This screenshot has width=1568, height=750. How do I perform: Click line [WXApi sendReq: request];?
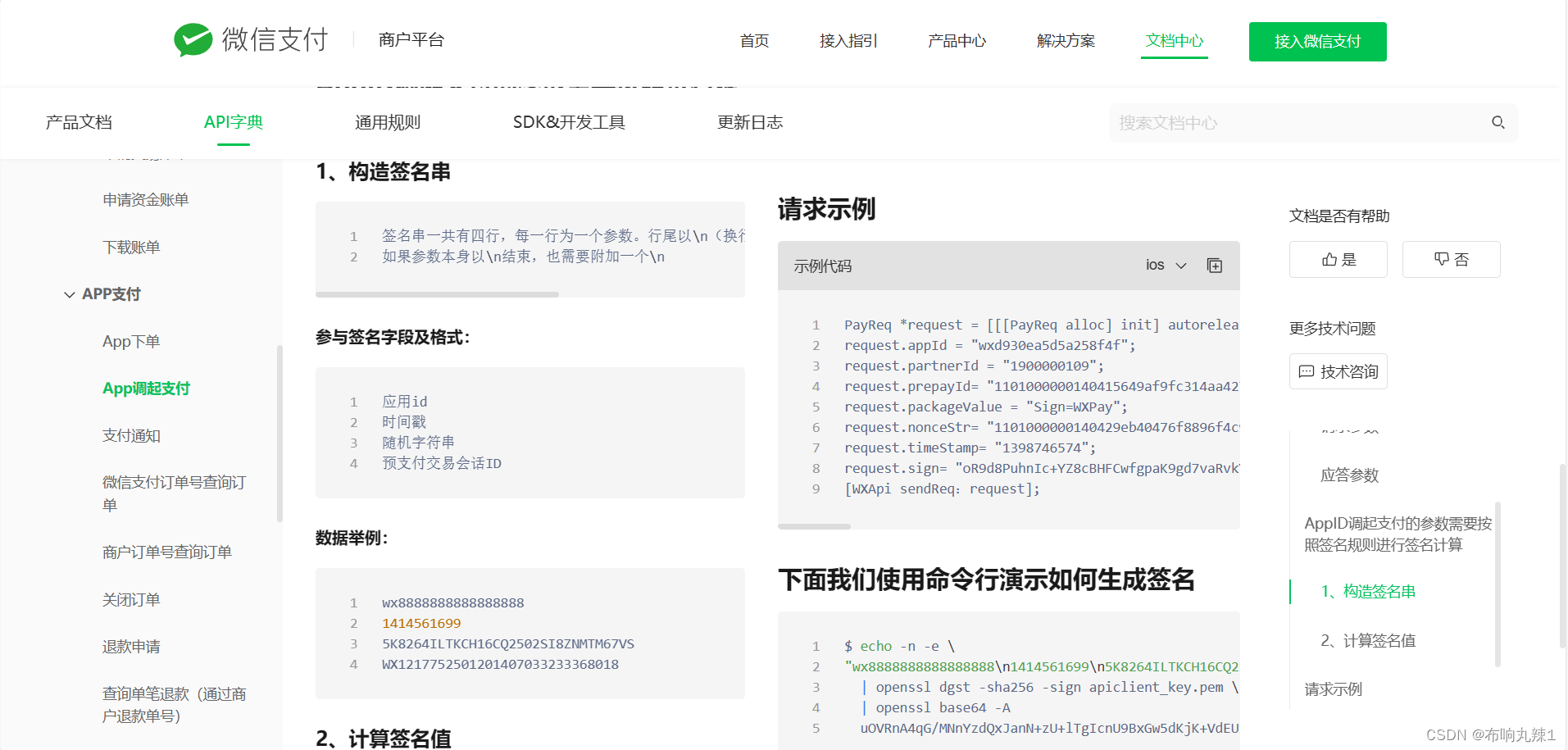click(x=942, y=489)
